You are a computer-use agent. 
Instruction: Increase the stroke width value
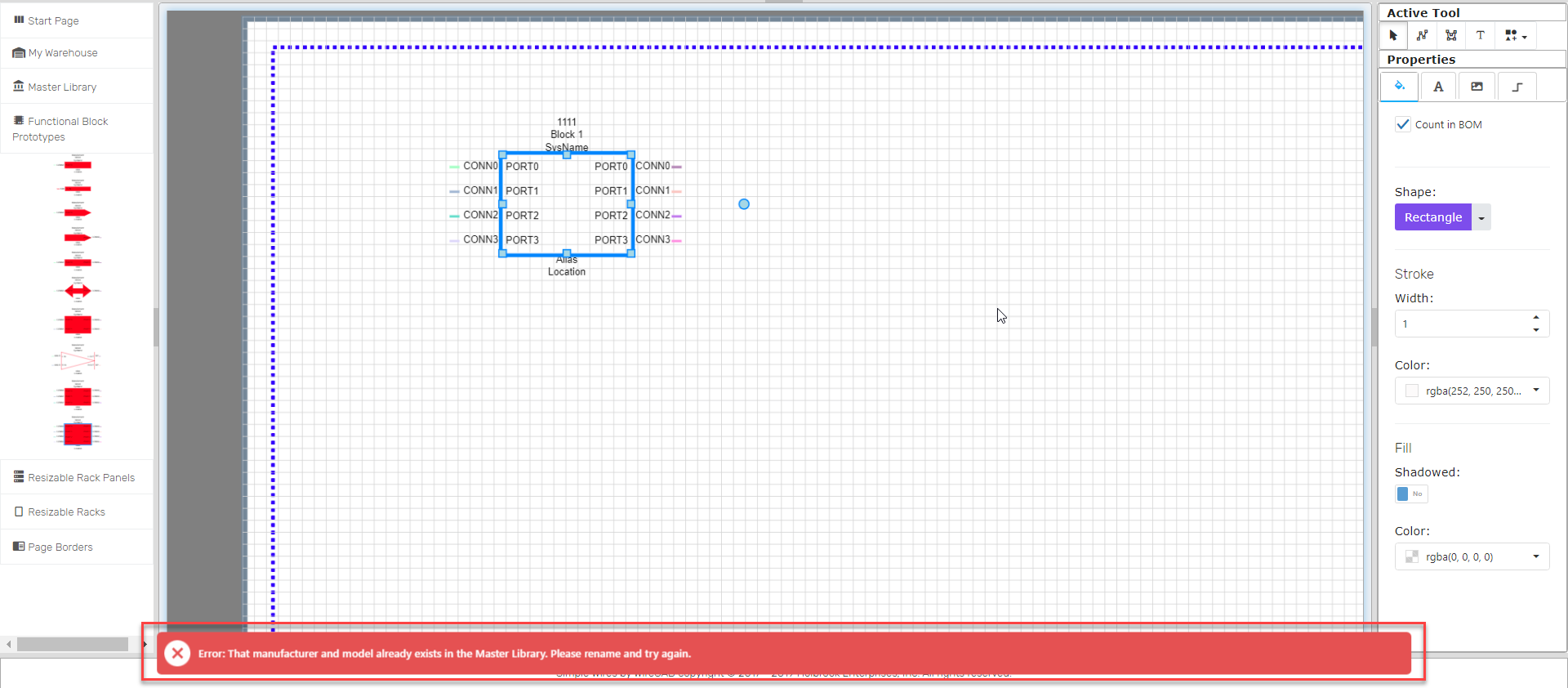coord(1536,317)
